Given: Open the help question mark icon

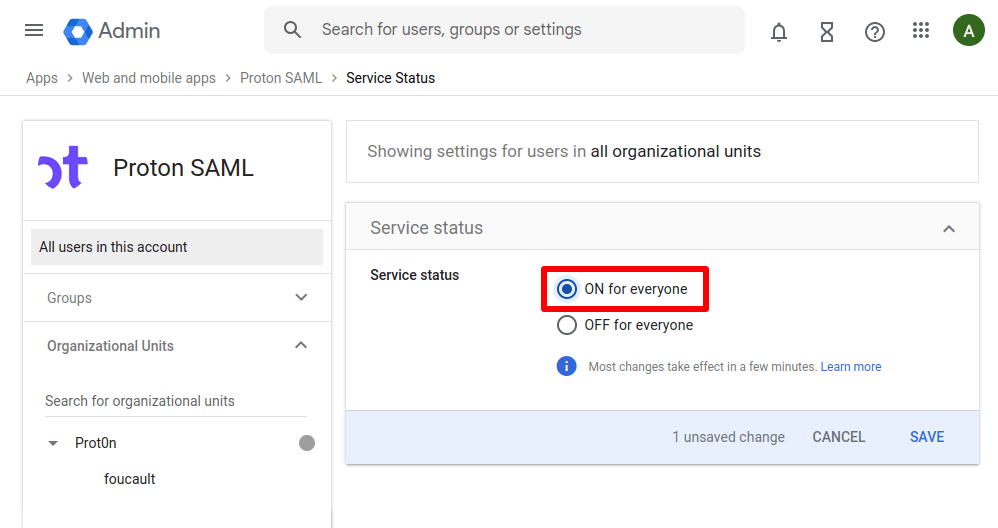Looking at the screenshot, I should (x=875, y=31).
